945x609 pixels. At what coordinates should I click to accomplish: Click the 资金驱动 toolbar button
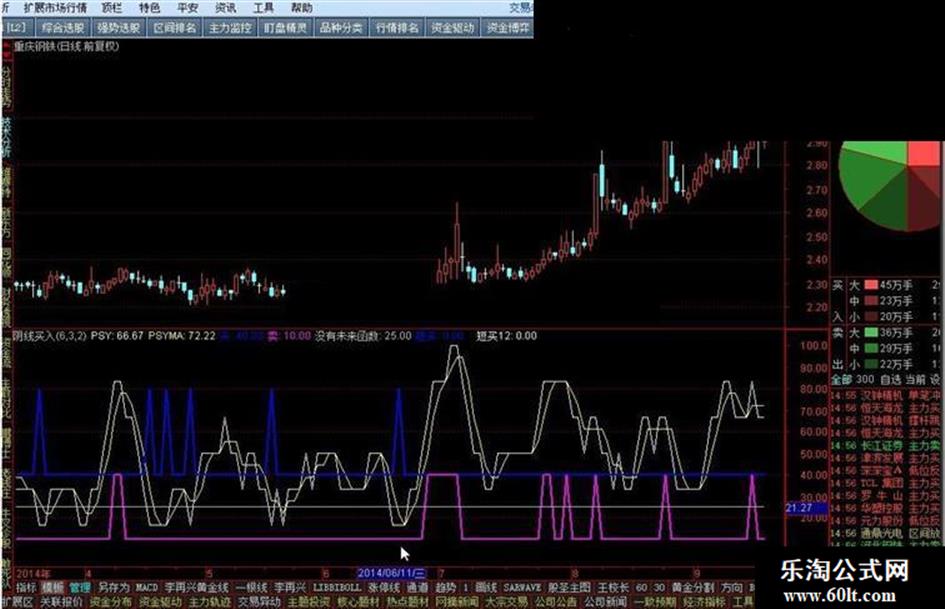coord(453,28)
